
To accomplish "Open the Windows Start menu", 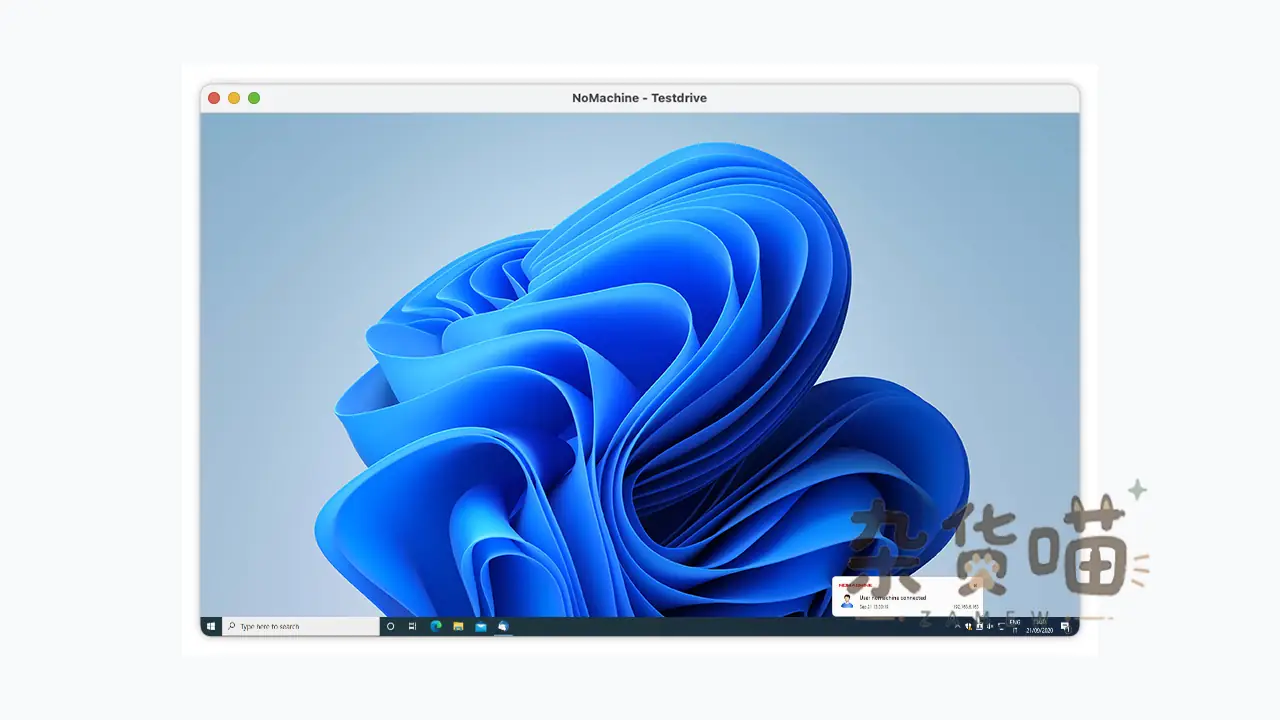I will click(x=210, y=626).
